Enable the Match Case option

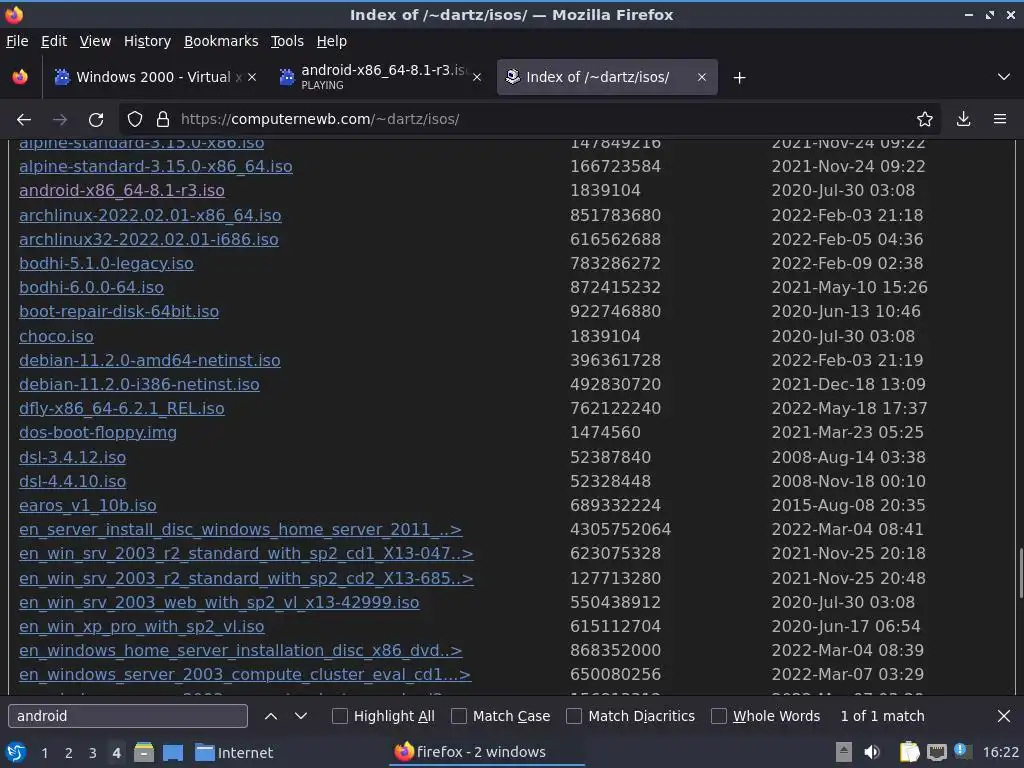coord(459,716)
